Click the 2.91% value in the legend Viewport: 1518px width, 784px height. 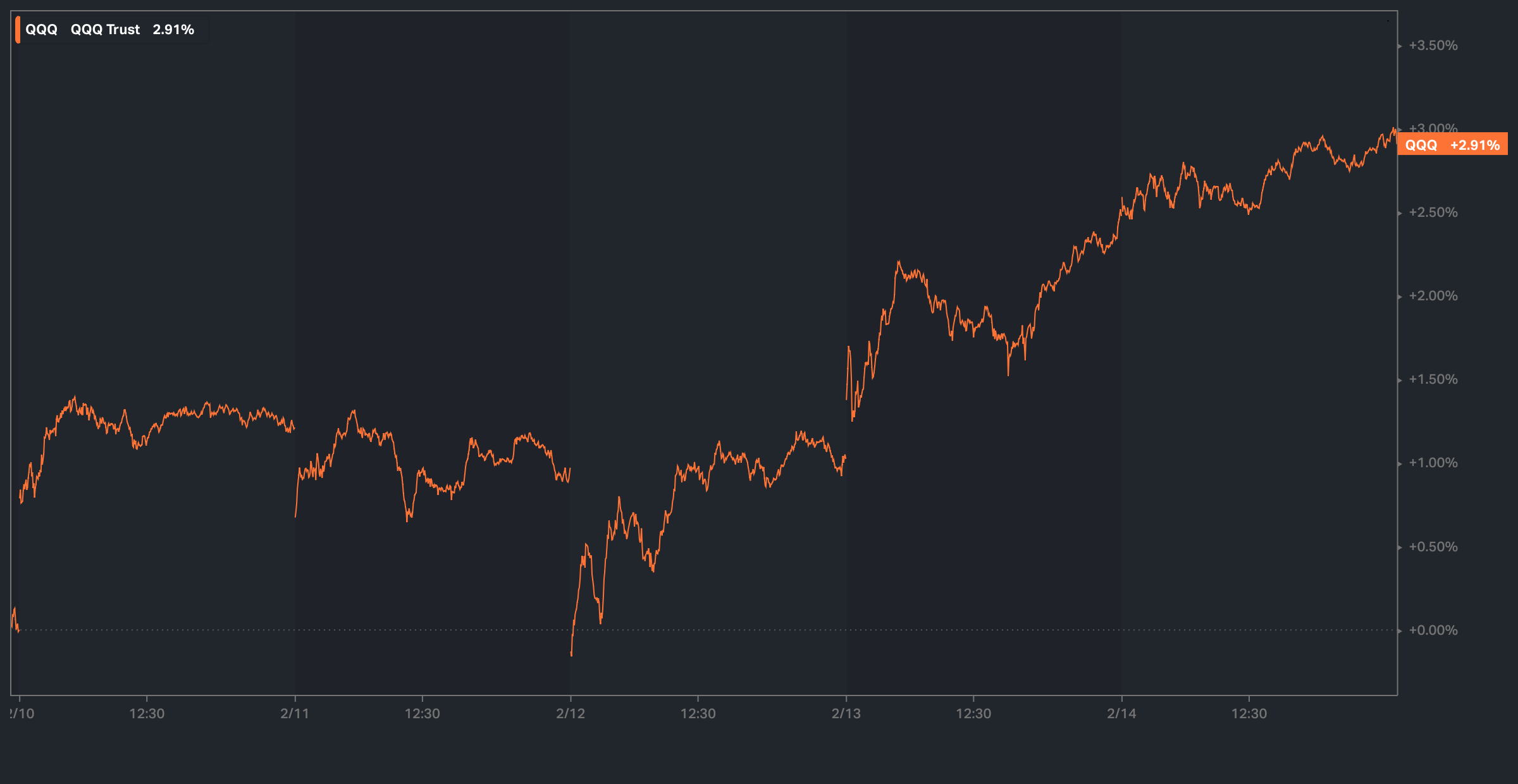coord(173,30)
